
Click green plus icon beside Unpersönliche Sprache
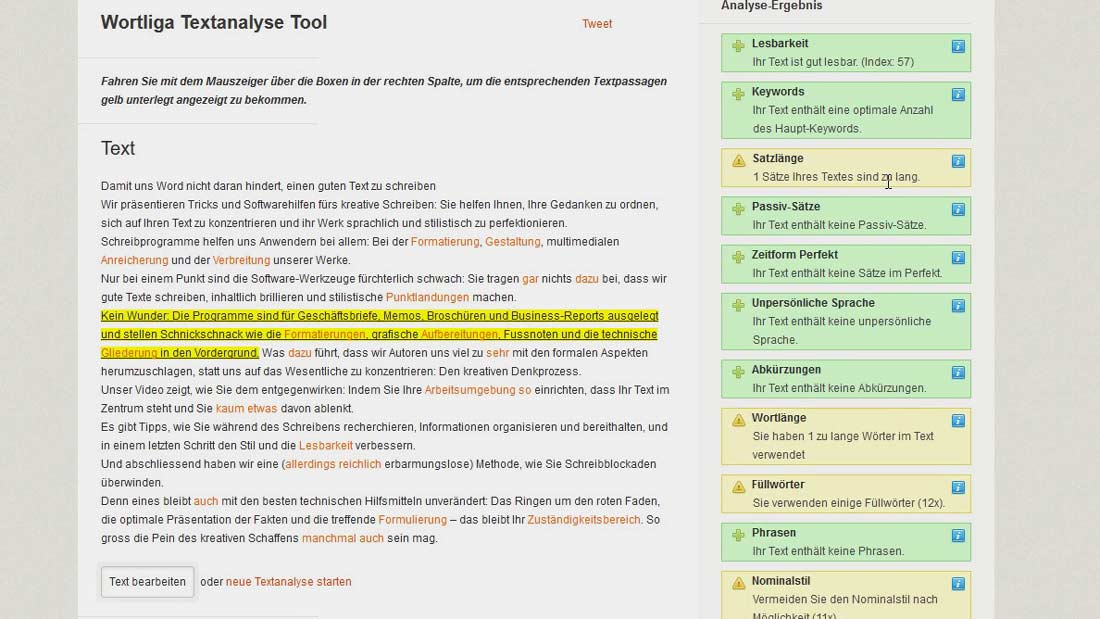(738, 305)
